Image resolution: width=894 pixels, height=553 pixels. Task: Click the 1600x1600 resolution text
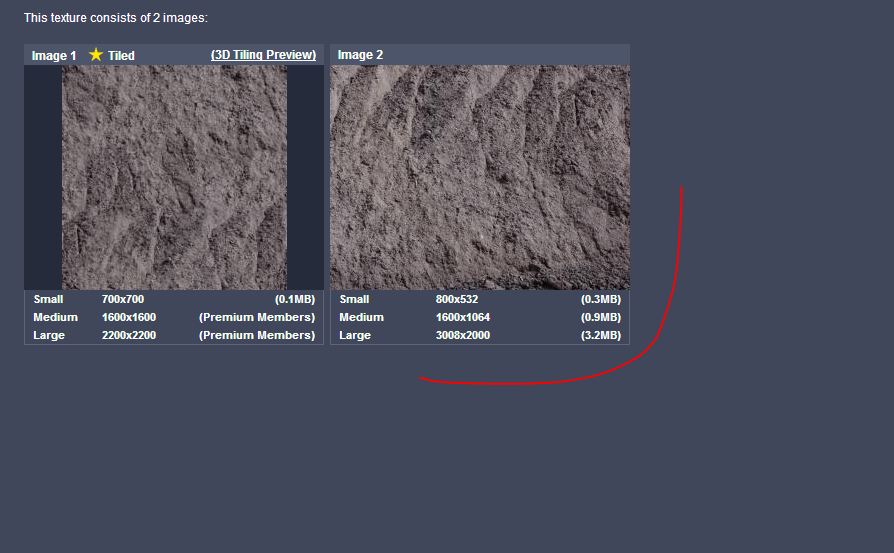pyautogui.click(x=129, y=317)
